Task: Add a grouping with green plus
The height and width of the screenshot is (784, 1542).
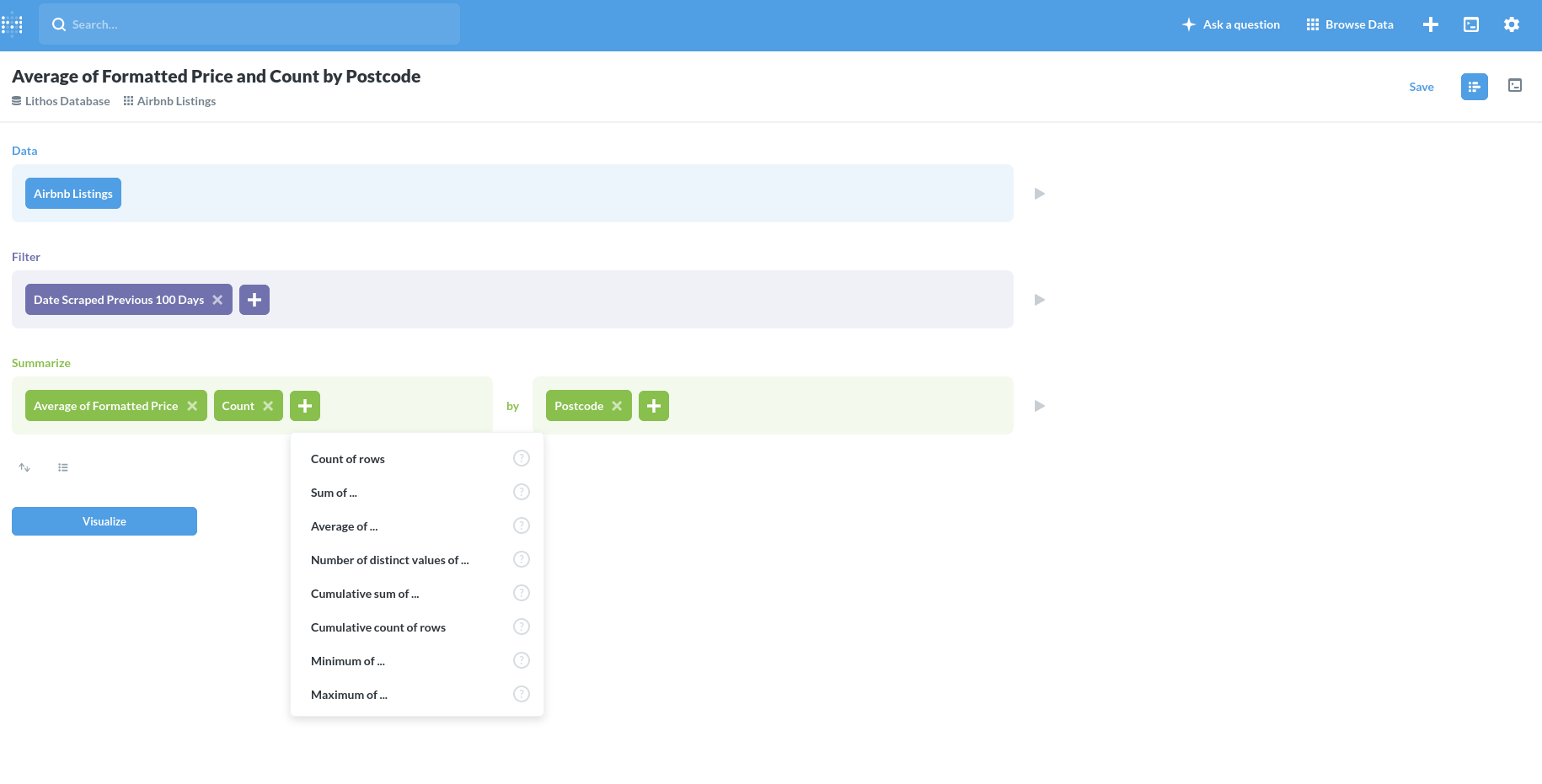Action: (654, 406)
